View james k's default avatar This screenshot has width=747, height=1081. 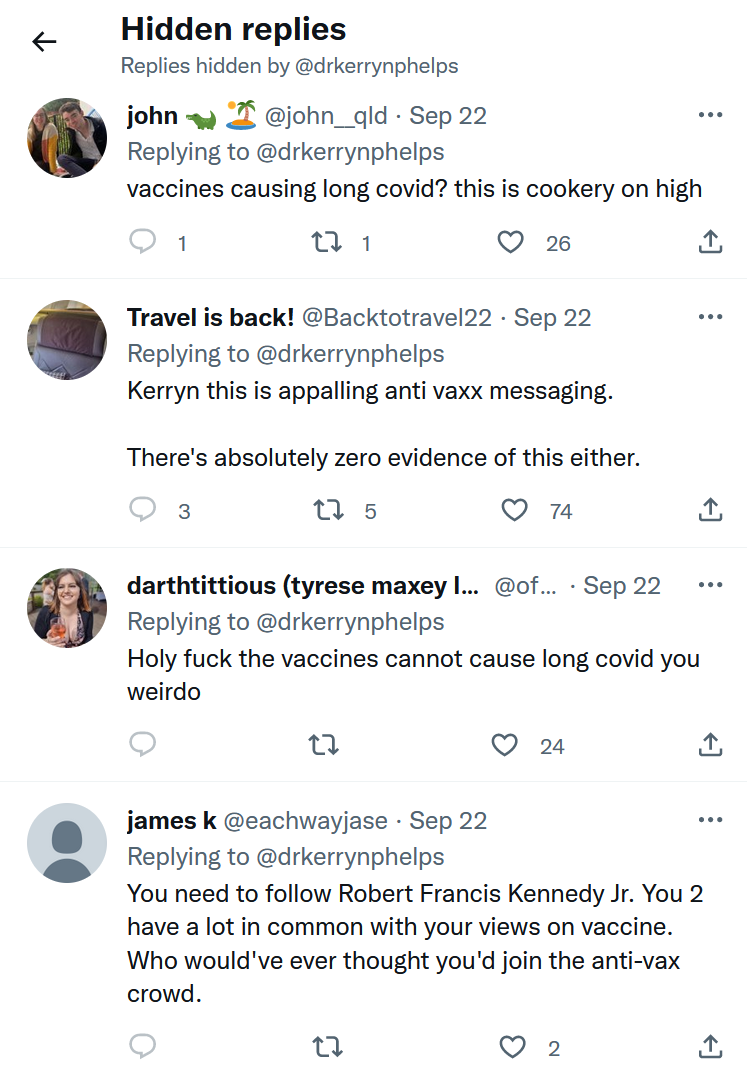click(x=66, y=843)
